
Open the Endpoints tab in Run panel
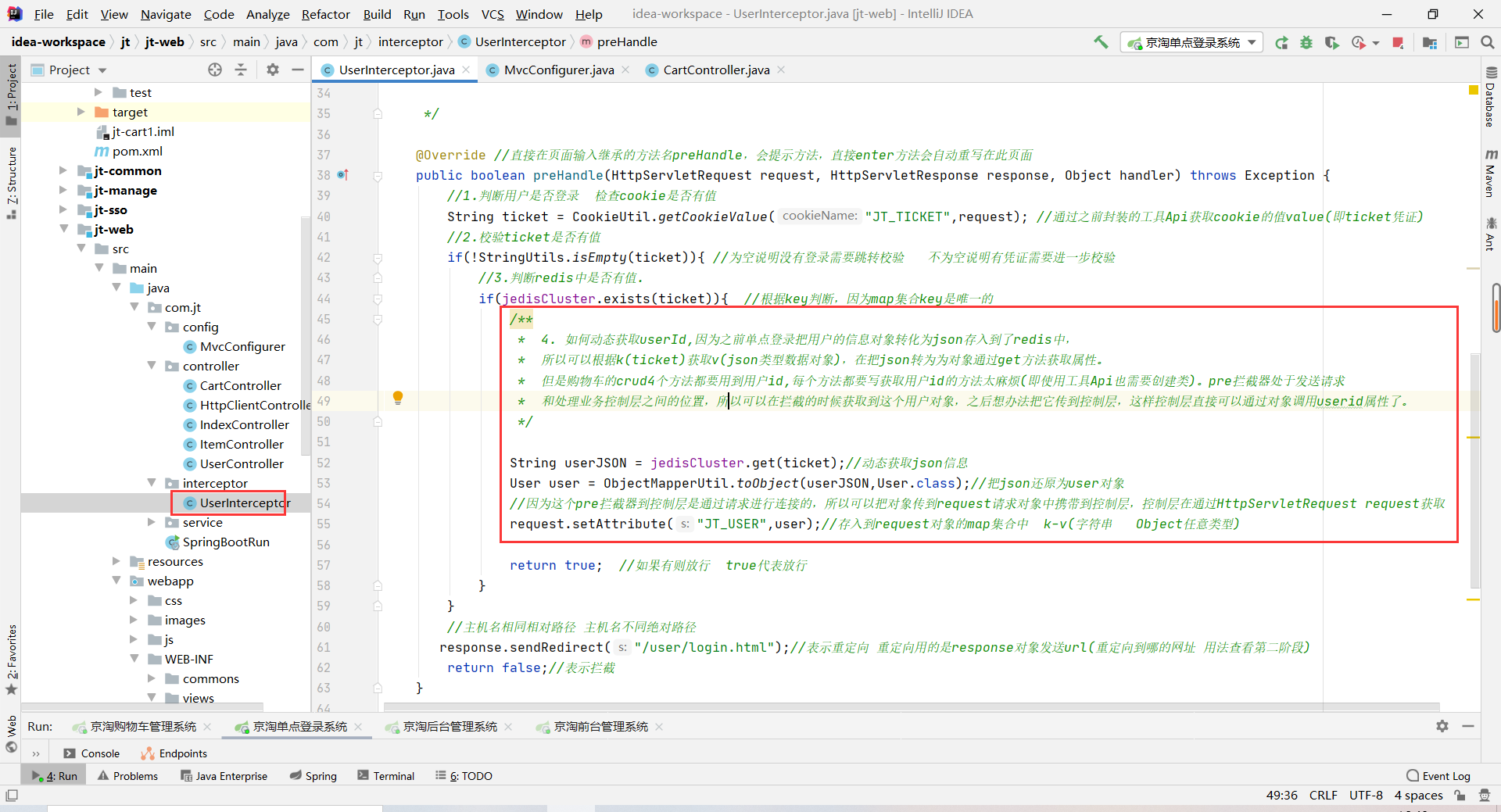(x=174, y=753)
